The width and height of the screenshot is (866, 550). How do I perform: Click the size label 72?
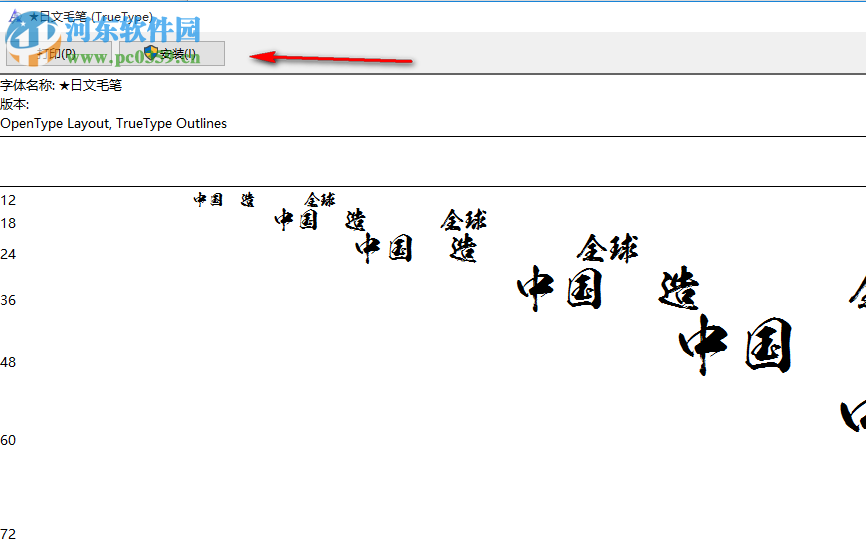coord(8,534)
